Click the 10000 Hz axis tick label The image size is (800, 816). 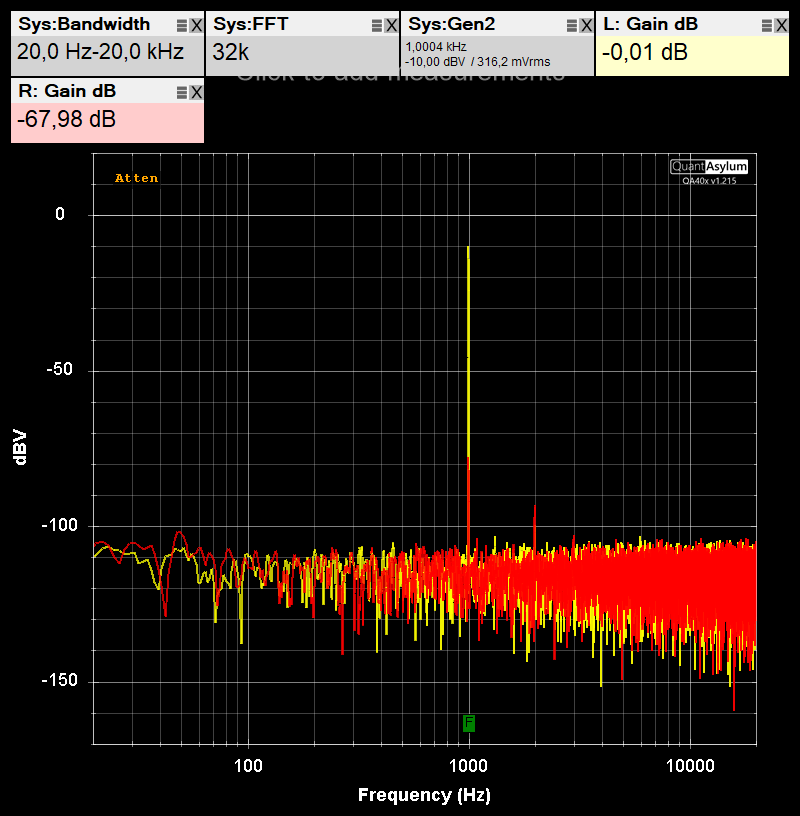point(691,766)
